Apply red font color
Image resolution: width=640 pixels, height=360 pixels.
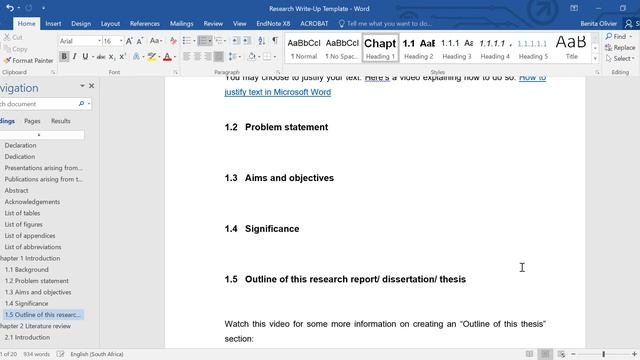(167, 57)
